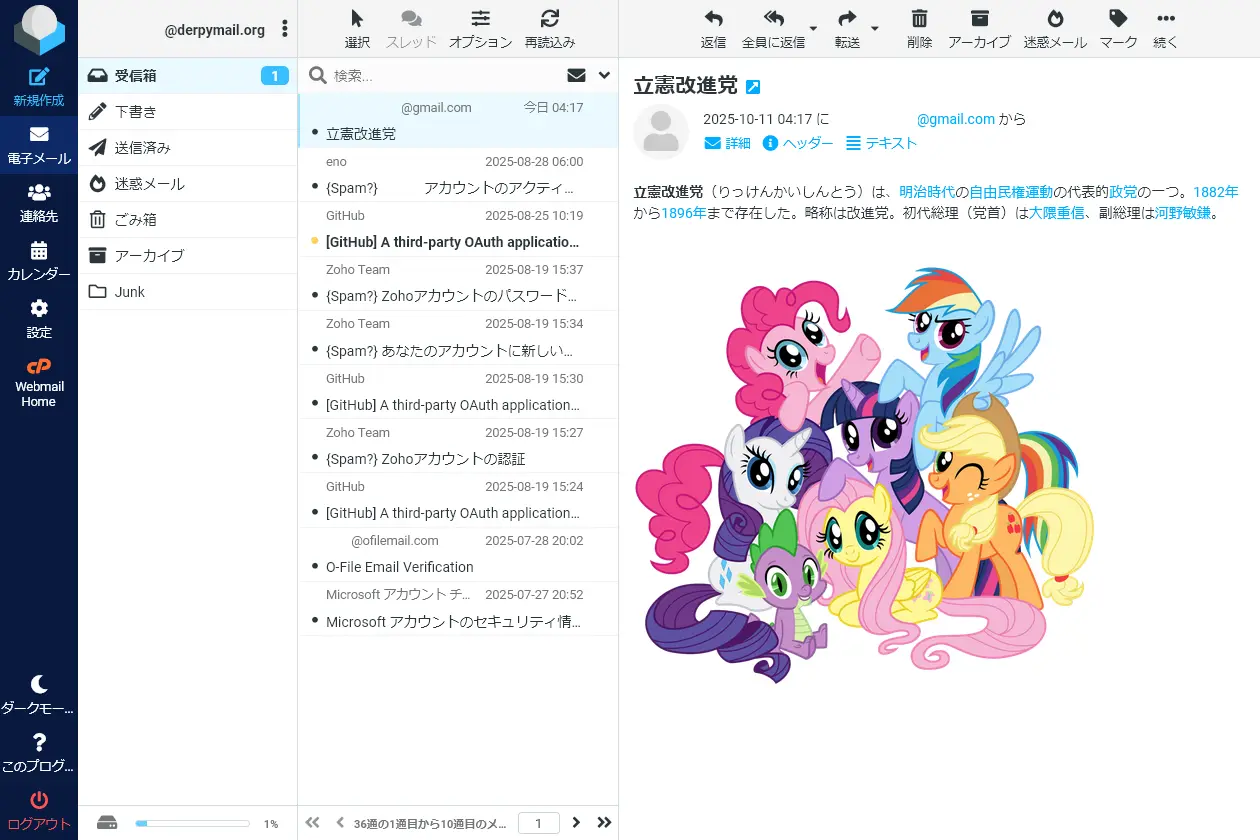This screenshot has width=1260, height=840.
Task: Expand 全員に返信 dropdown arrow
Action: (813, 29)
